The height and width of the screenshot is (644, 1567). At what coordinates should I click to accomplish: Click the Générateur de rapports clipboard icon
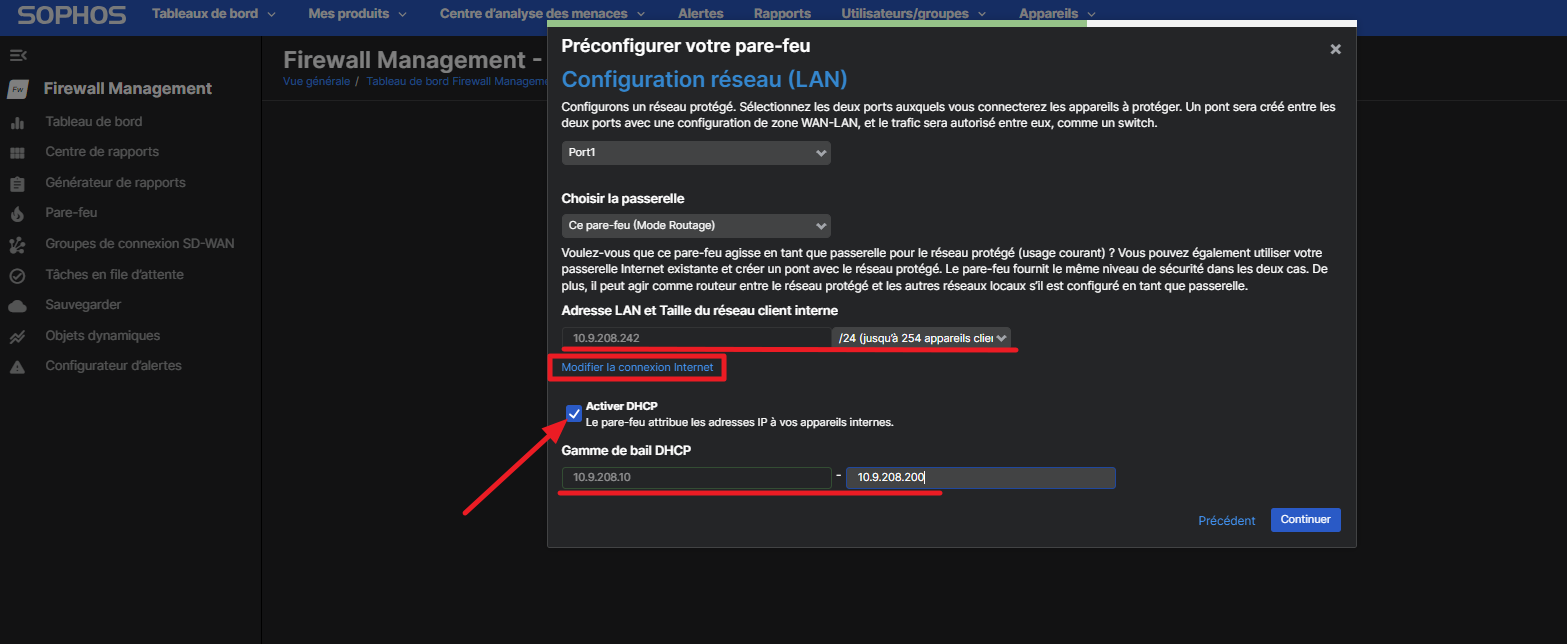[17, 183]
